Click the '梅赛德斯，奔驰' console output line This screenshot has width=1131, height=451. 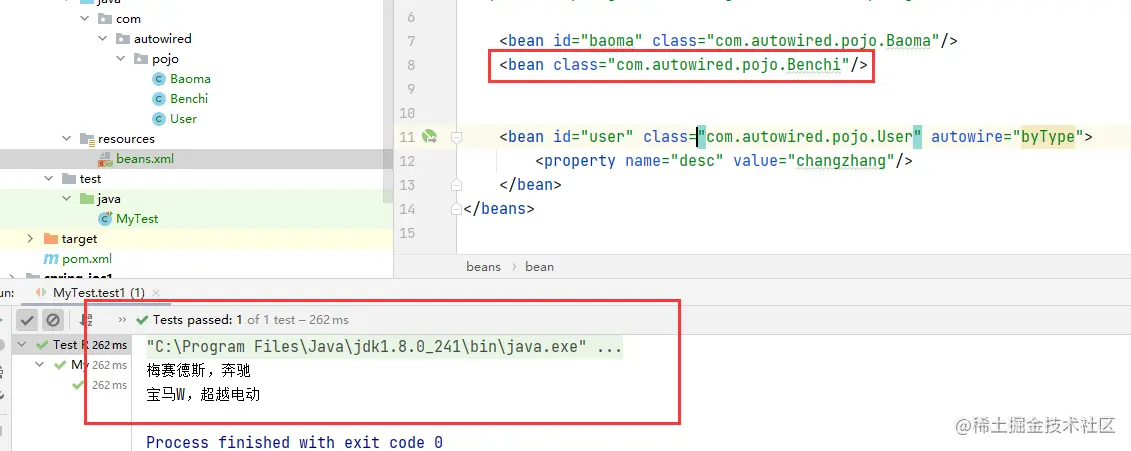(x=198, y=371)
